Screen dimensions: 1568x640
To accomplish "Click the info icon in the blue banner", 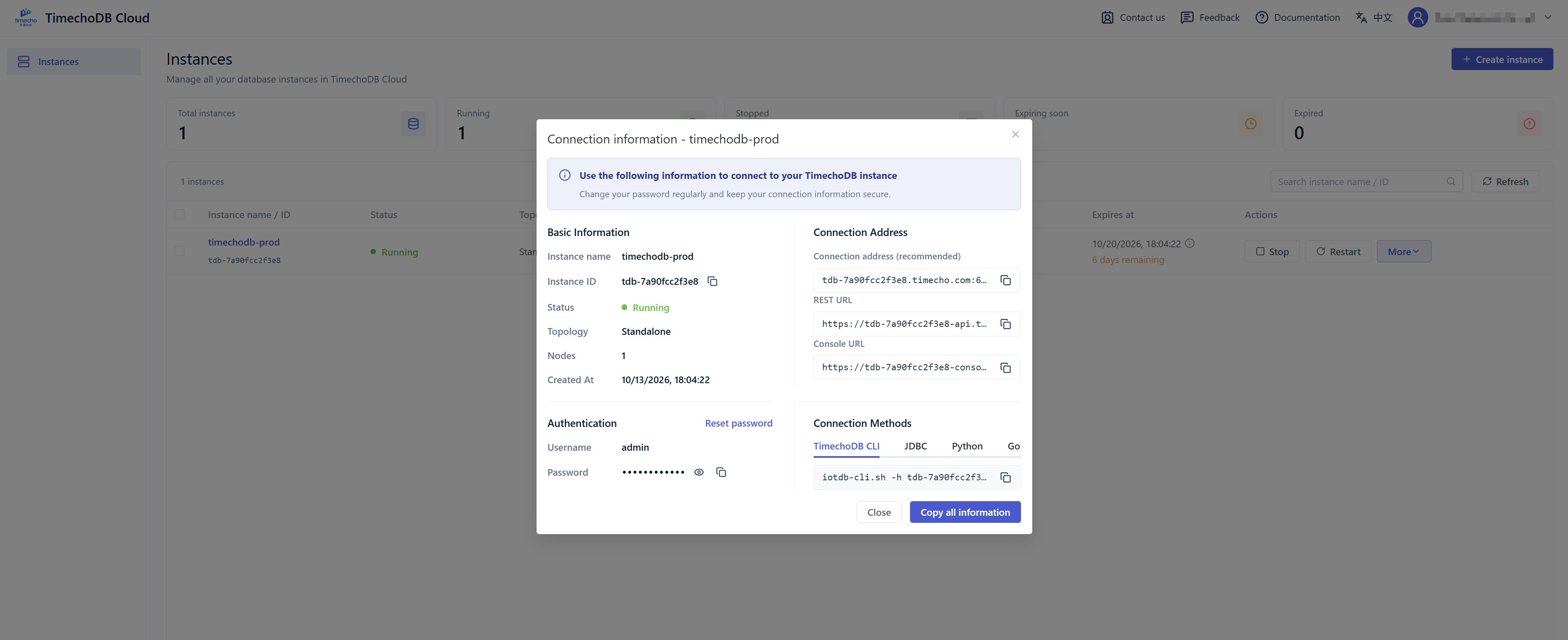I will click(565, 175).
